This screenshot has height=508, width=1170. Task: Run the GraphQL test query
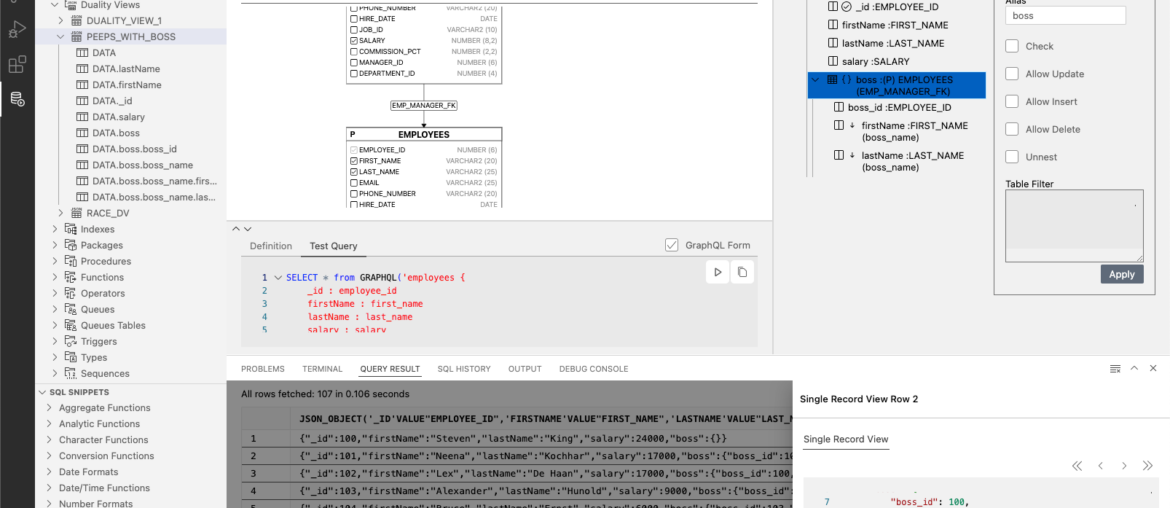(717, 272)
